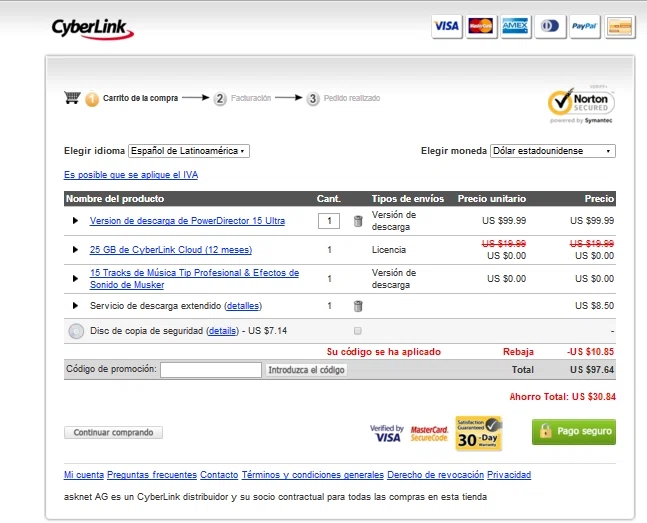This screenshot has width=647, height=523.
Task: Open the Preguntas frecuentes link
Action: click(x=152, y=475)
